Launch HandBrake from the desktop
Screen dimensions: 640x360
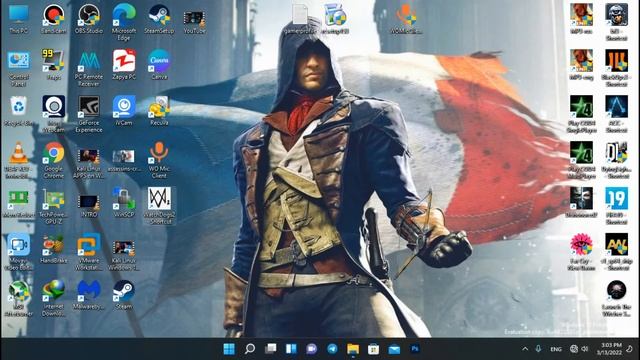pyautogui.click(x=53, y=249)
